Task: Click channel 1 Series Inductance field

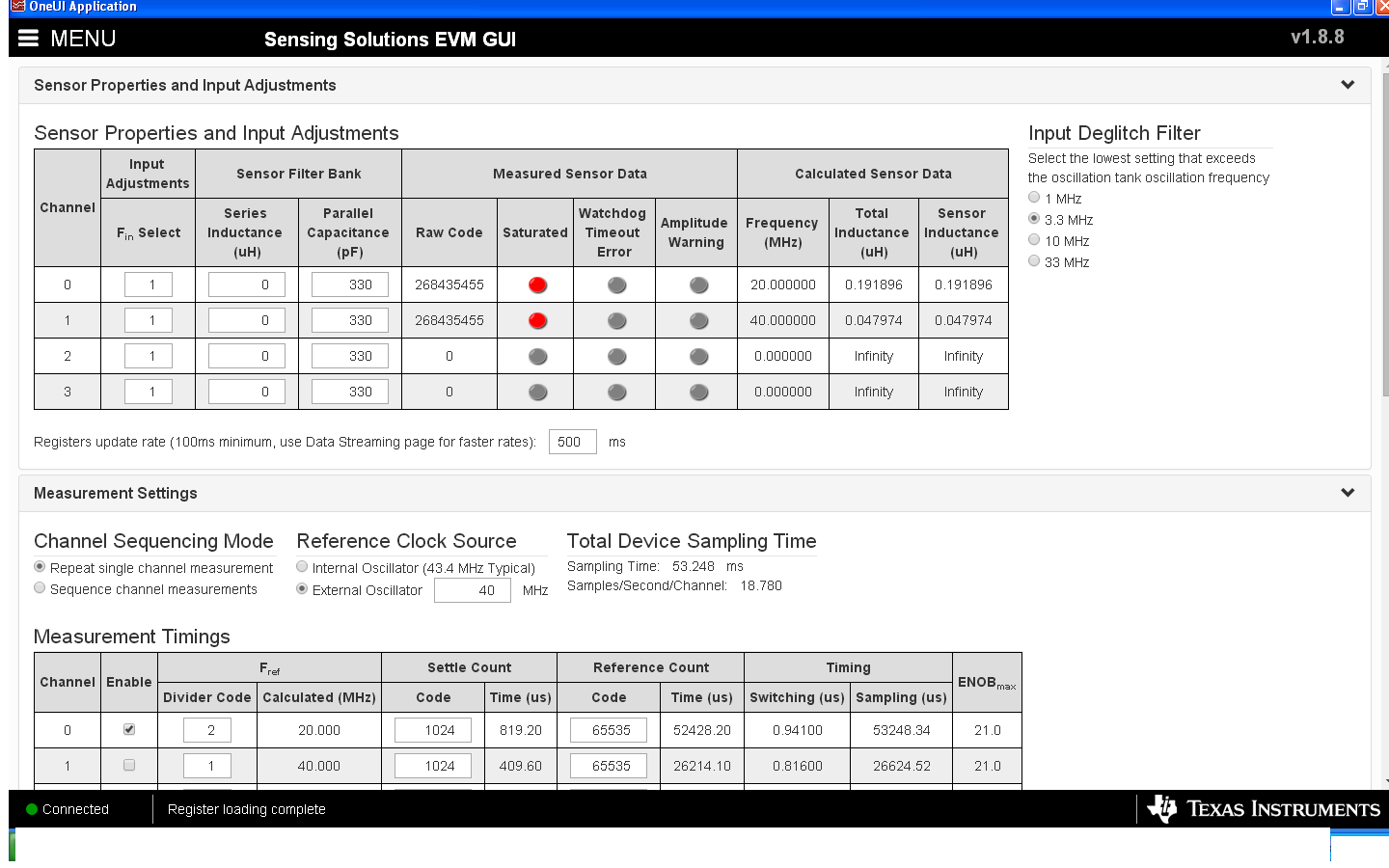Action: 247,320
